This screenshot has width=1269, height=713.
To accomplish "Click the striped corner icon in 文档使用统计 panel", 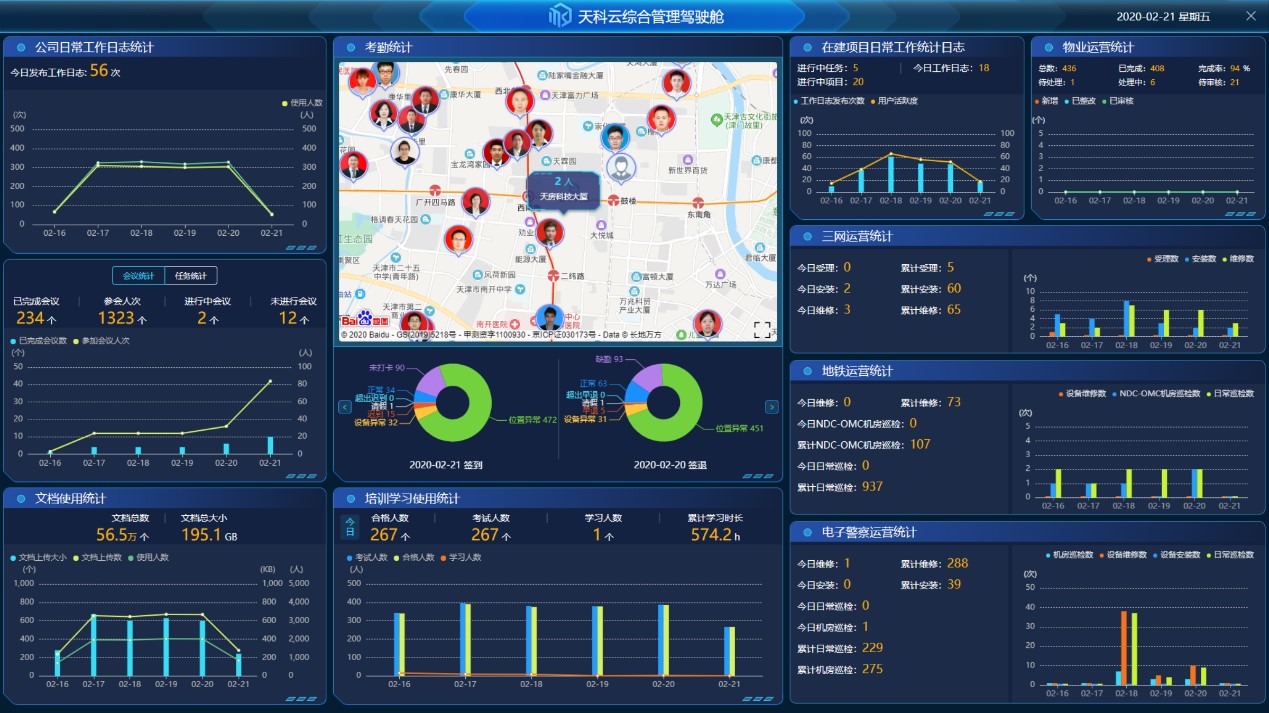I will pyautogui.click(x=302, y=699).
